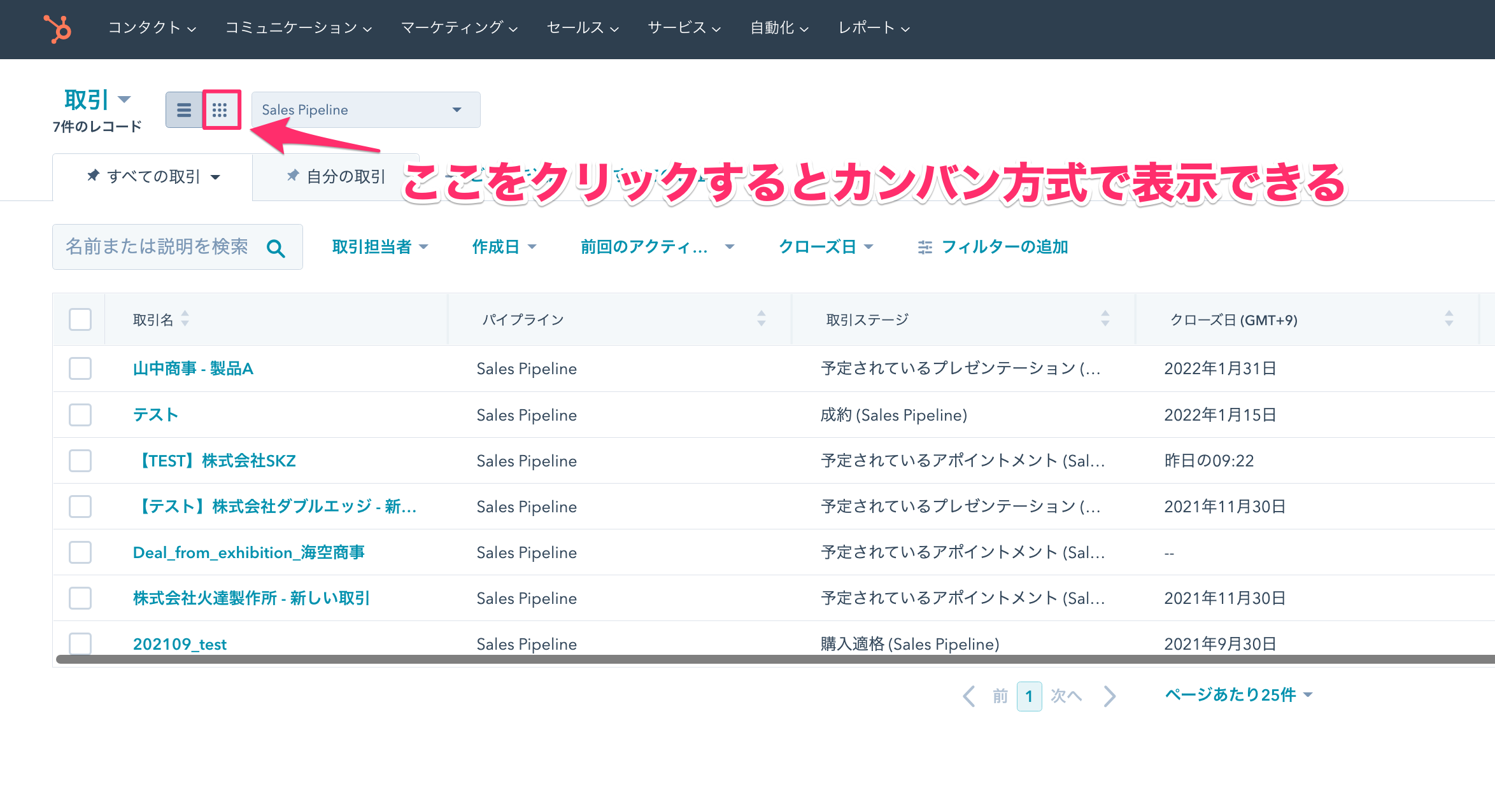
Task: Click the previous page chevron
Action: coord(970,696)
